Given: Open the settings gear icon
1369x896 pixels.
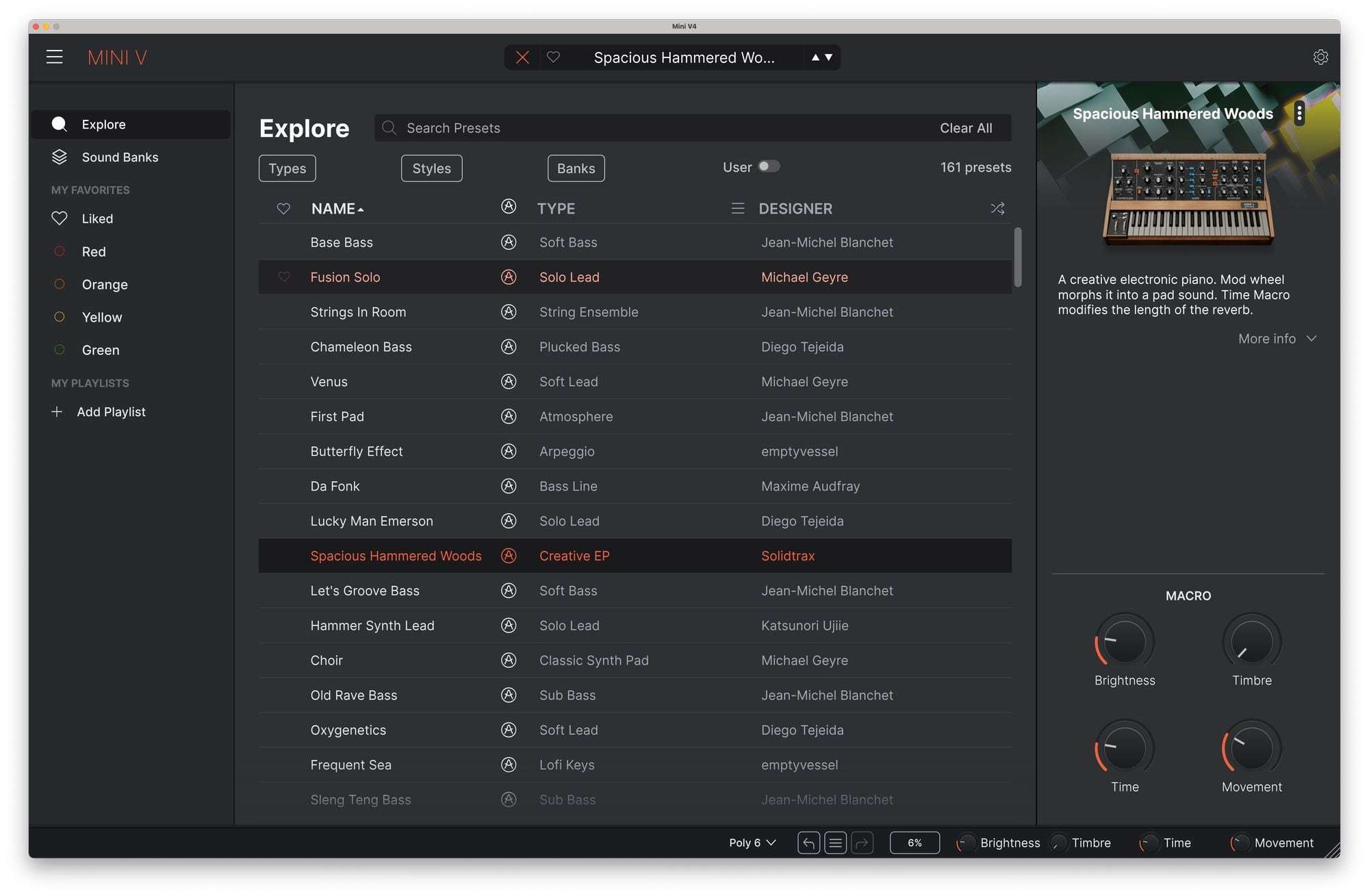Looking at the screenshot, I should (1320, 57).
